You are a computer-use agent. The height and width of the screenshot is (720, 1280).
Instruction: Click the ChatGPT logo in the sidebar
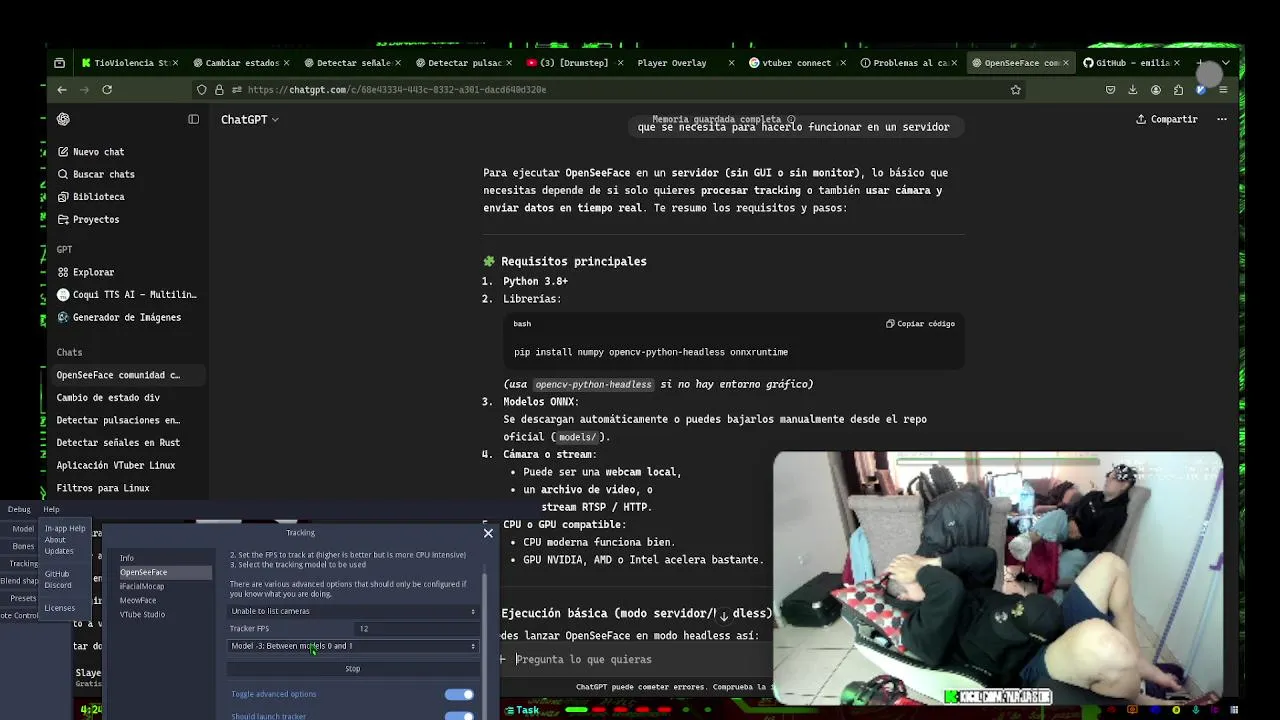tap(64, 119)
